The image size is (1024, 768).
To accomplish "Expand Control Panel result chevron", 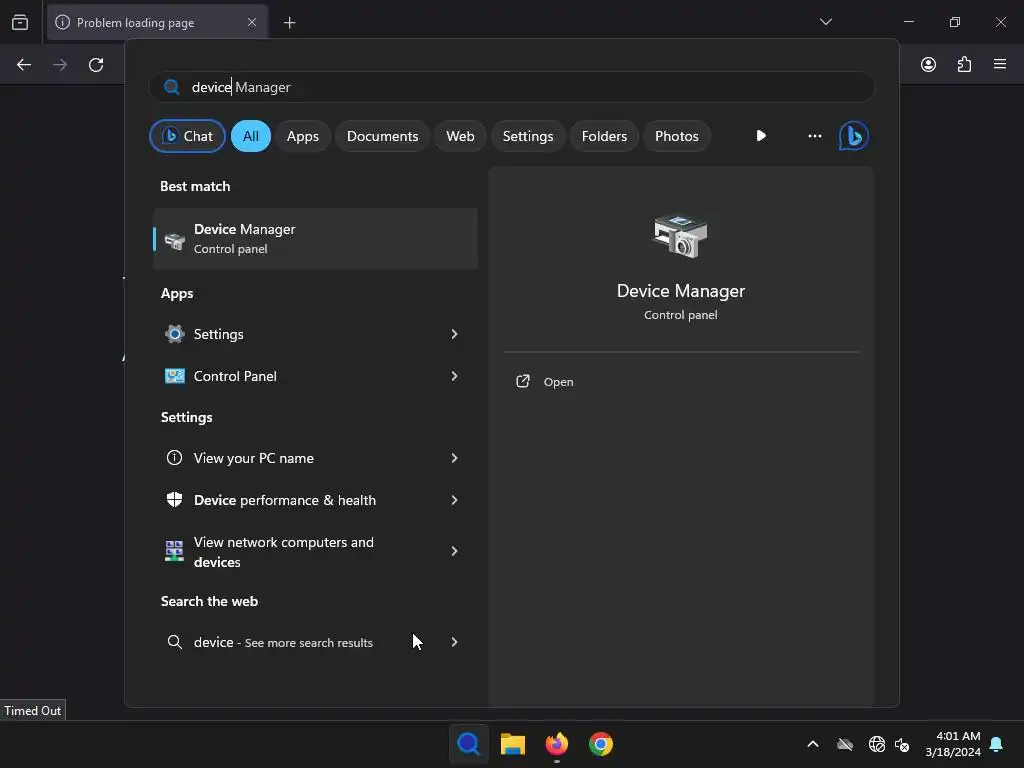I will point(455,376).
